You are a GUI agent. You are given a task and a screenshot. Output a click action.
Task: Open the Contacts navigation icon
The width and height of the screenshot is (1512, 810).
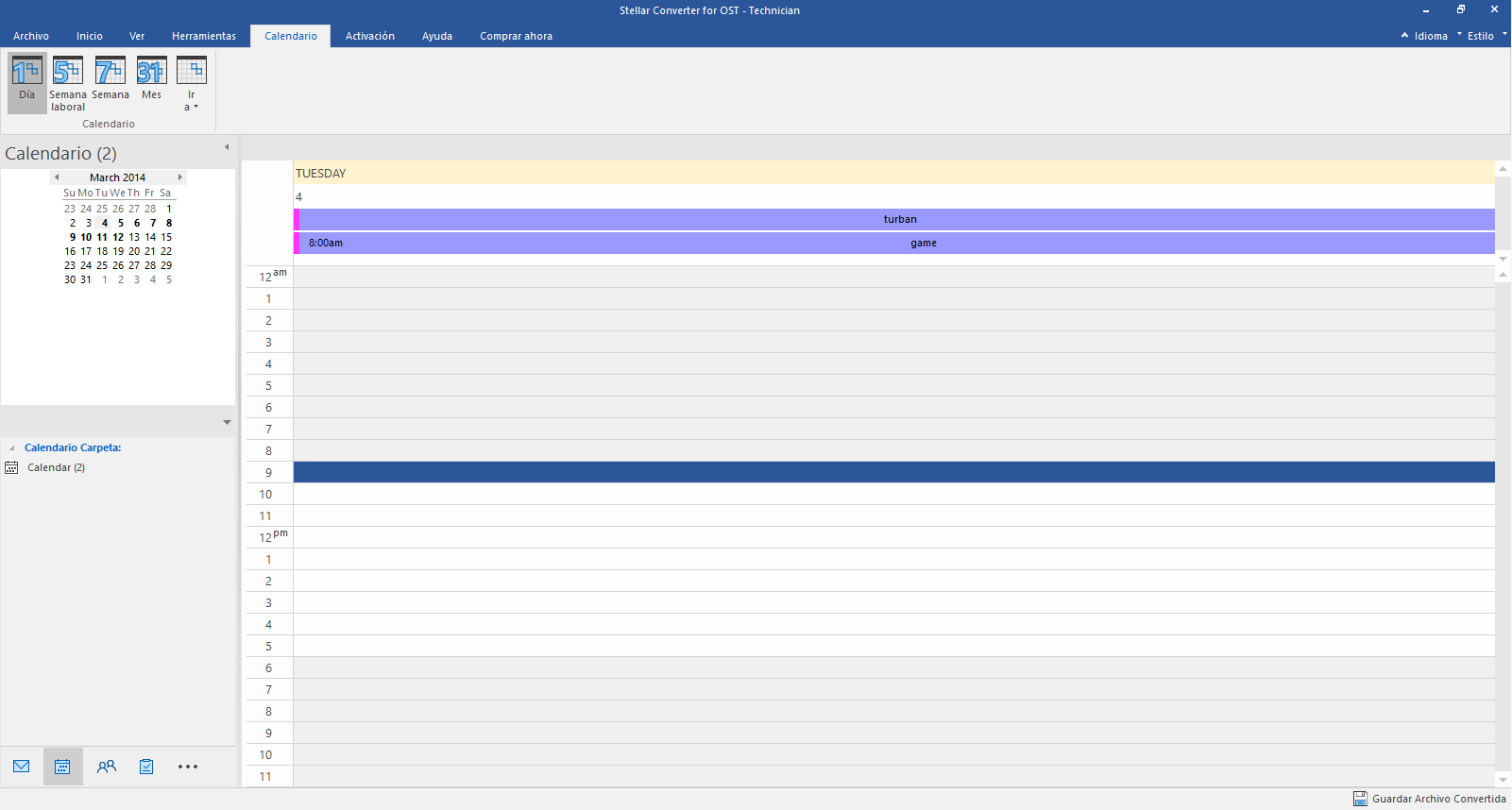pos(107,767)
